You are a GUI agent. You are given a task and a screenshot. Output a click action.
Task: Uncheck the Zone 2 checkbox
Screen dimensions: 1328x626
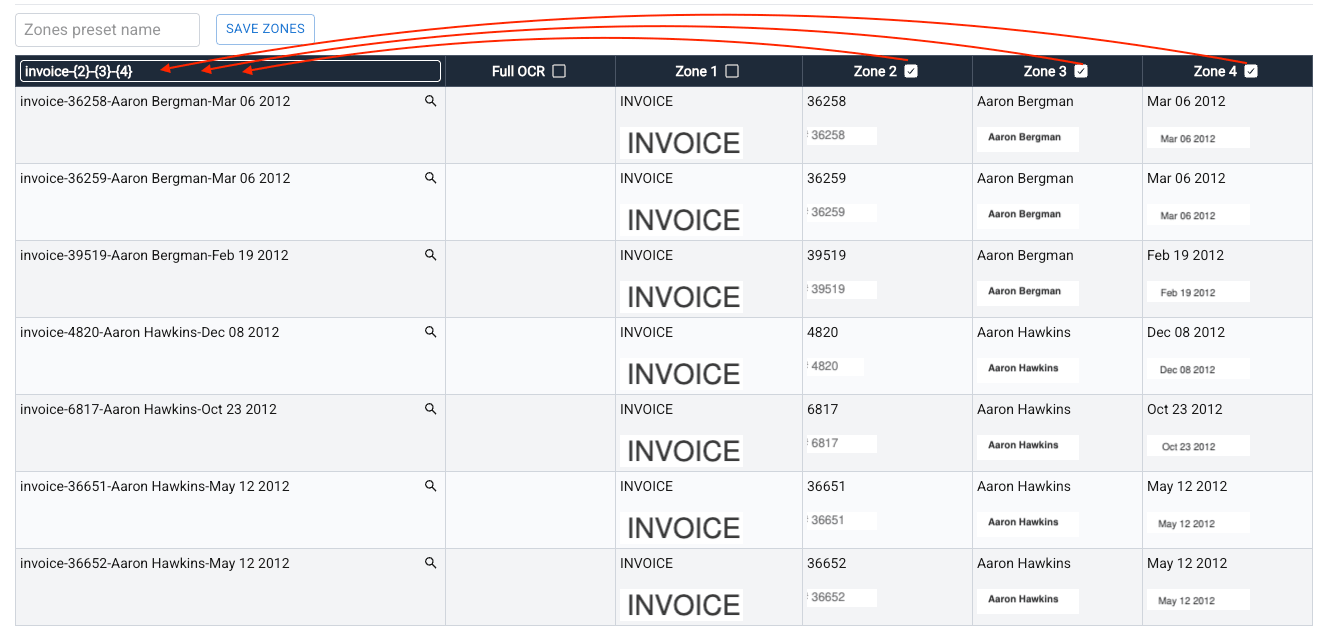(x=911, y=71)
